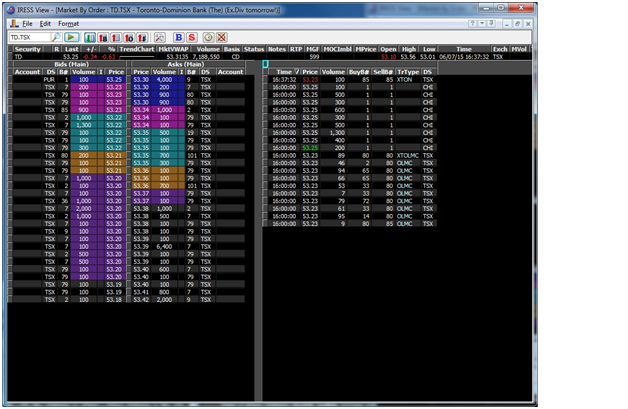Open the File menu
This screenshot has width=628, height=409.
pos(27,24)
